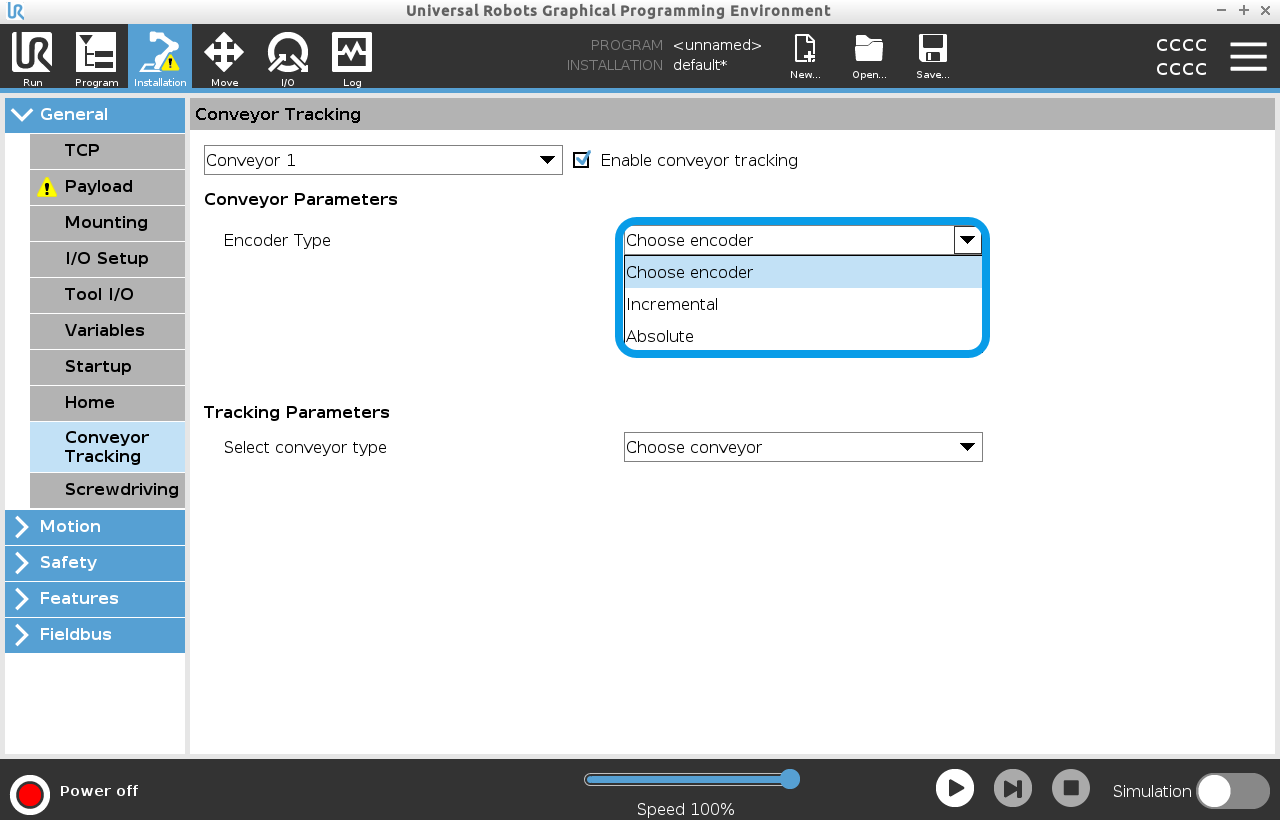
Task: Toggle the Simulation switch
Action: pos(1232,791)
